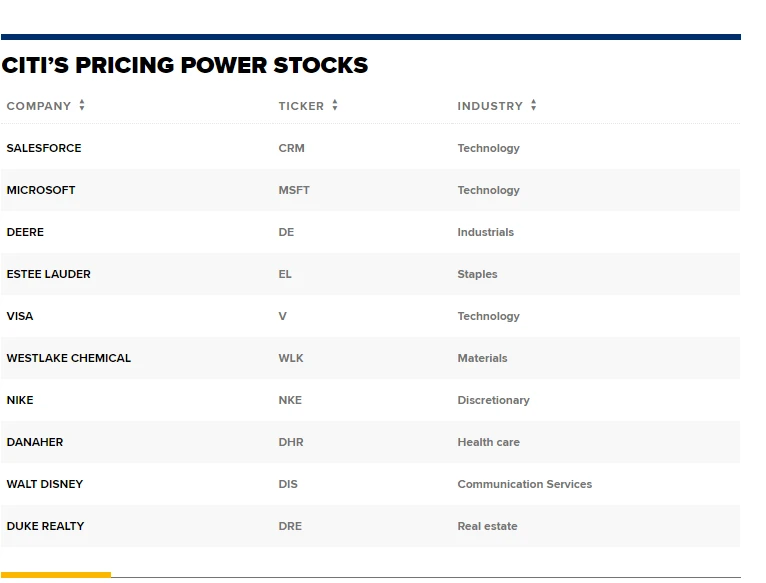The image size is (766, 583).
Task: Click the sort arrows next to Industry
Action: tap(534, 106)
